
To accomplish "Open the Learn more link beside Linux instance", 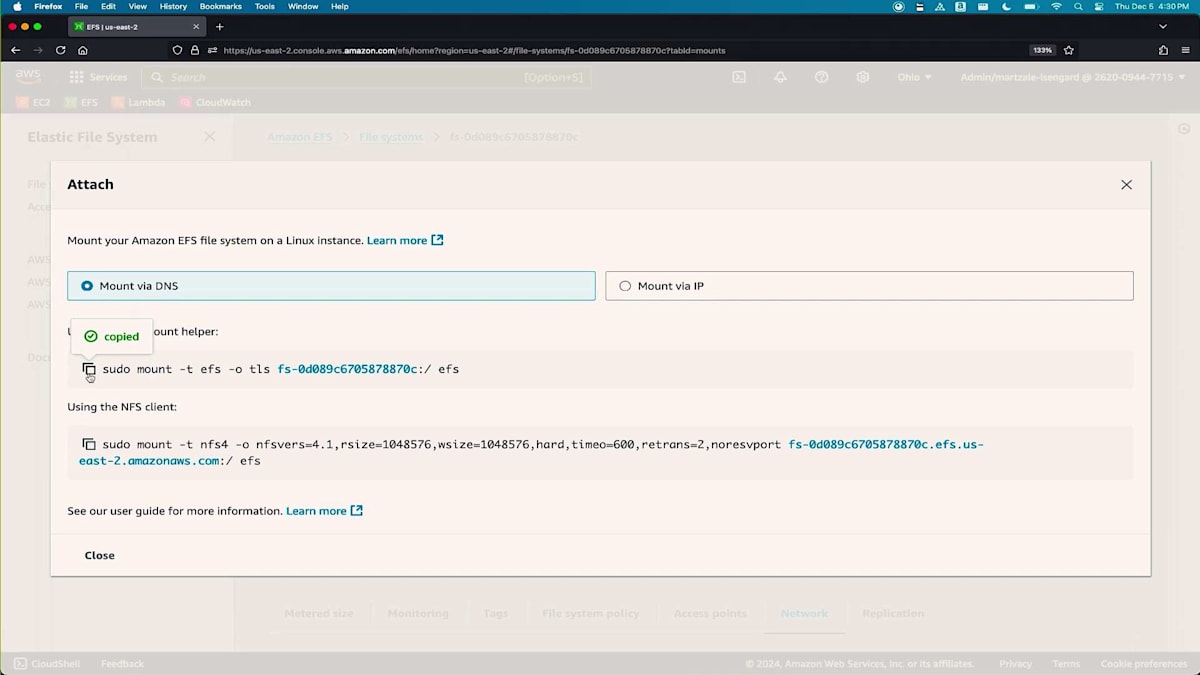I will pyautogui.click(x=405, y=240).
